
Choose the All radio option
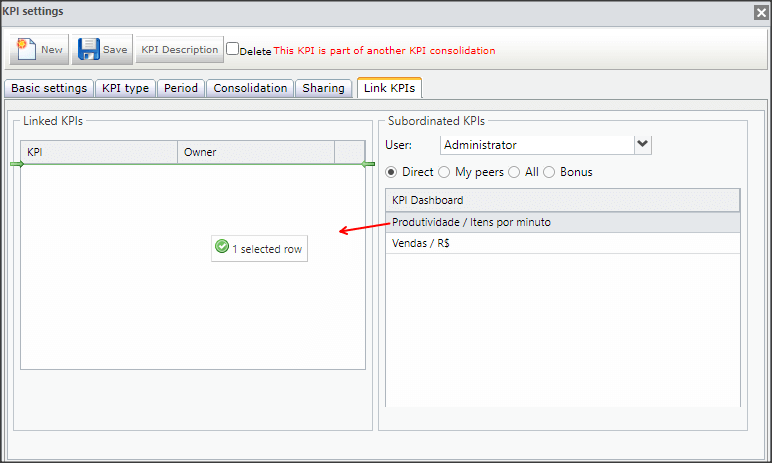click(x=514, y=172)
